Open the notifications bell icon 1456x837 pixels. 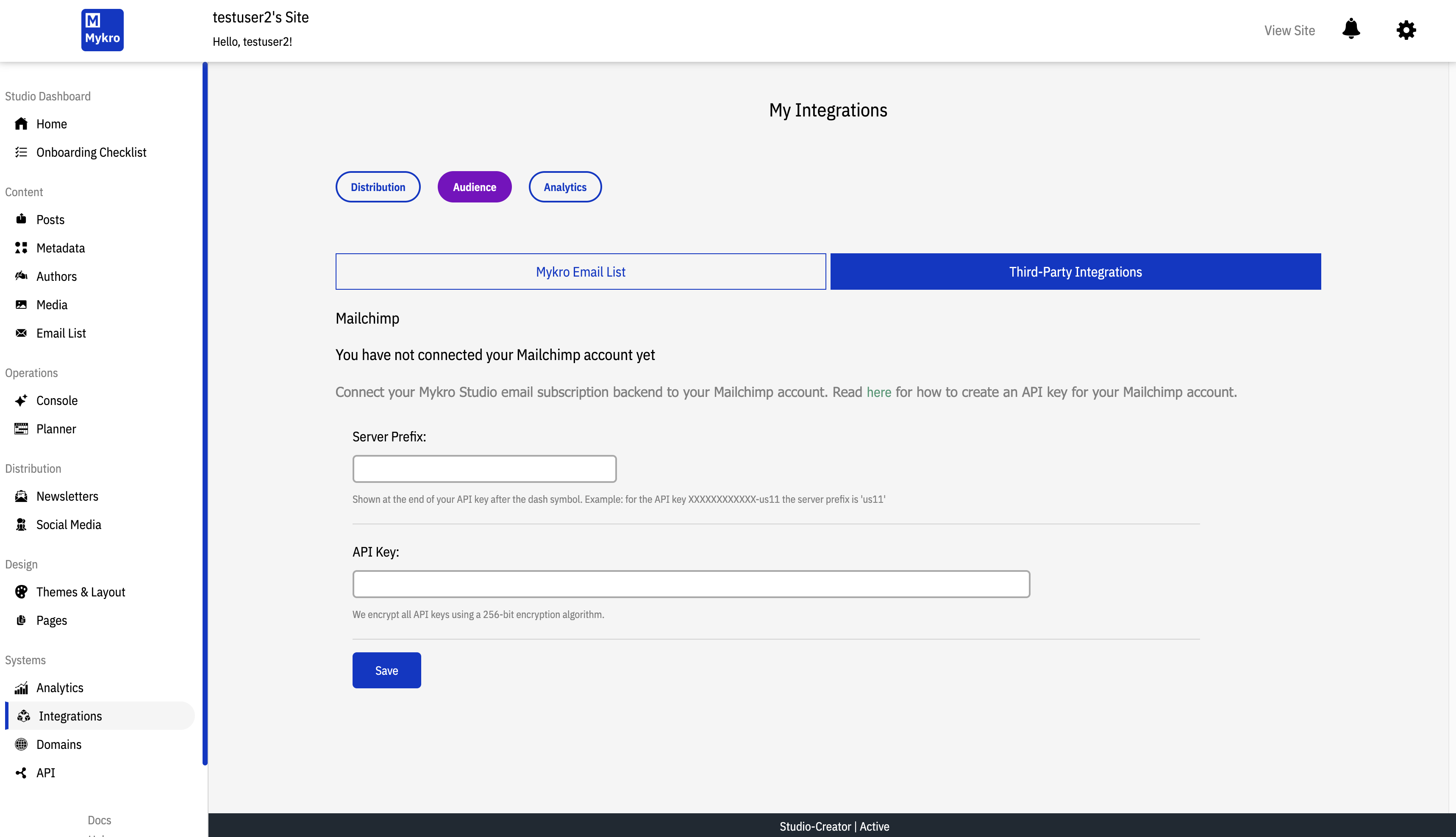[1351, 29]
